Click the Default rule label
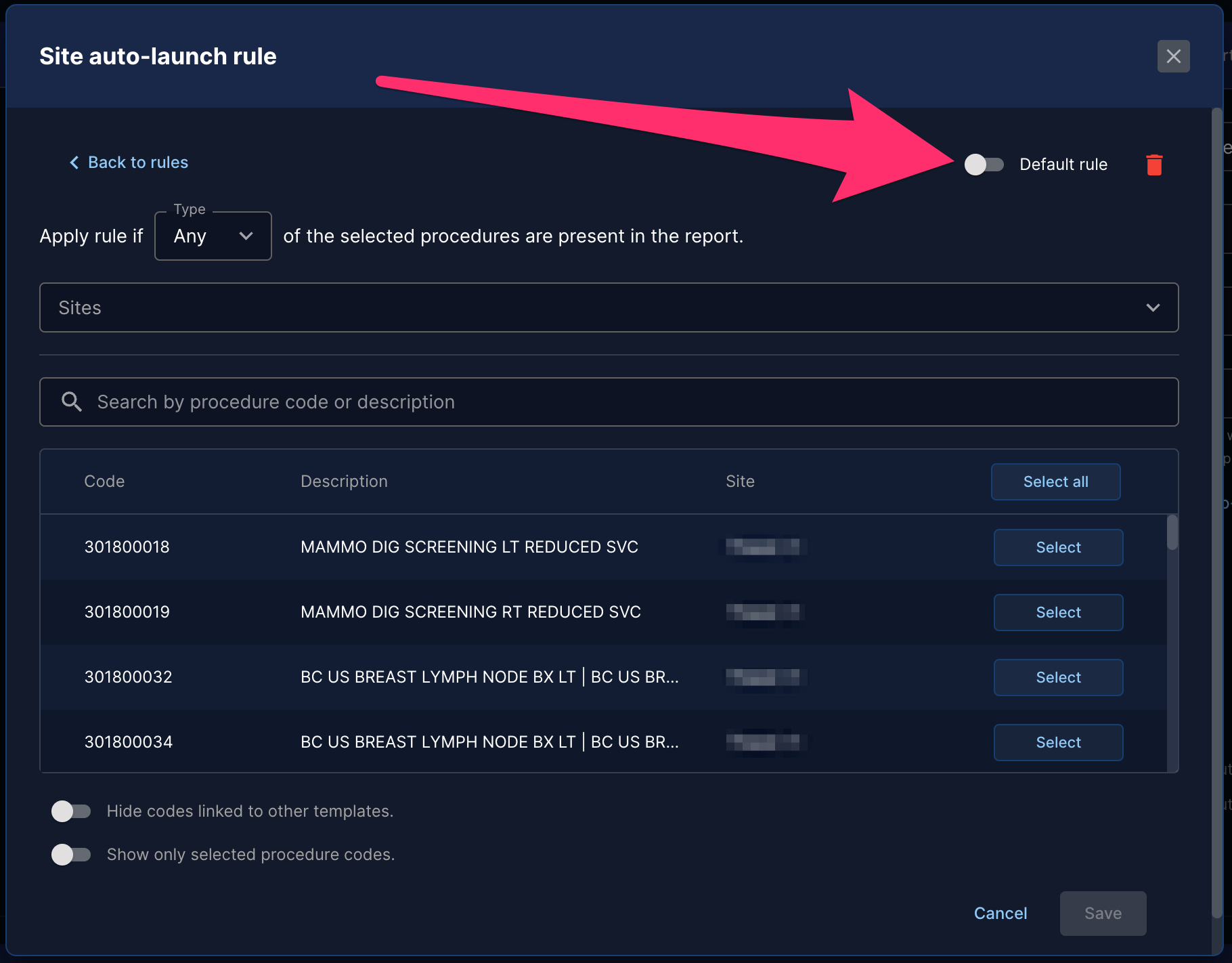Viewport: 1232px width, 963px height. 1063,165
